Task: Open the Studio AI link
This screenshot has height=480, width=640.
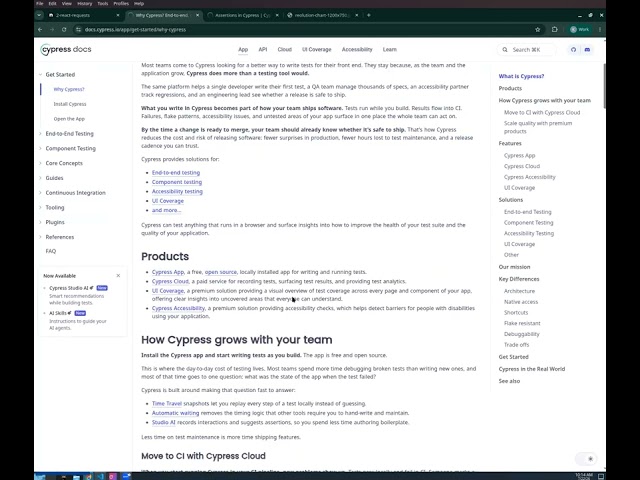Action: 163,422
